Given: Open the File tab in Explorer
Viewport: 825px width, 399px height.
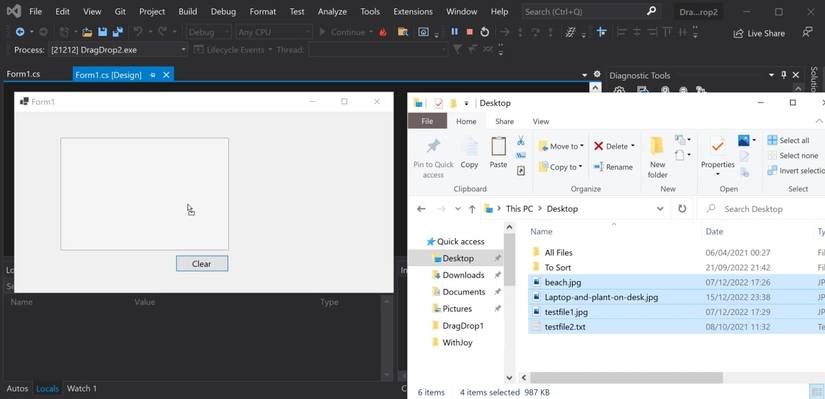Looking at the screenshot, I should tap(427, 122).
